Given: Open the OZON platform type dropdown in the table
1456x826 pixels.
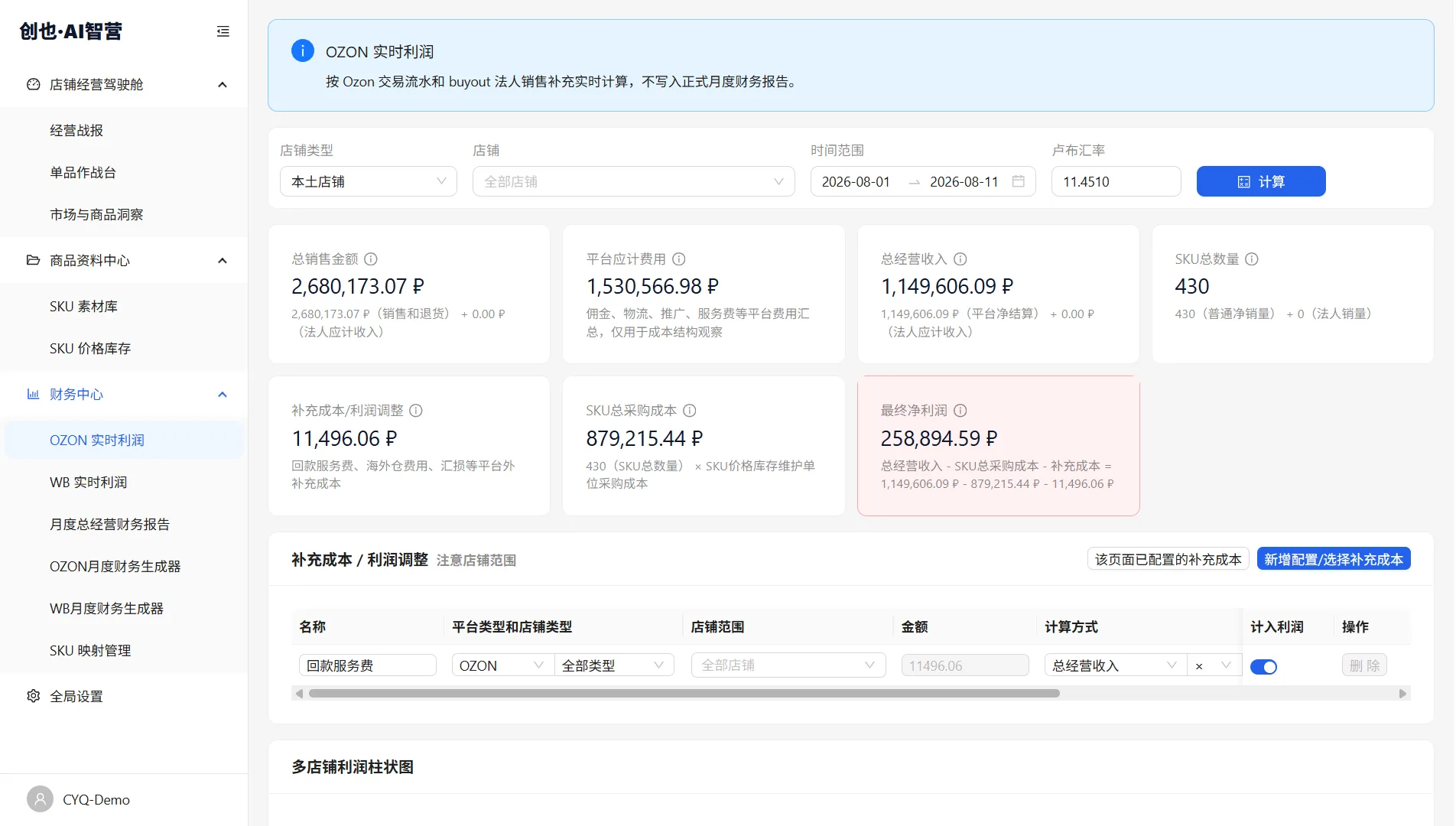Looking at the screenshot, I should pos(502,665).
